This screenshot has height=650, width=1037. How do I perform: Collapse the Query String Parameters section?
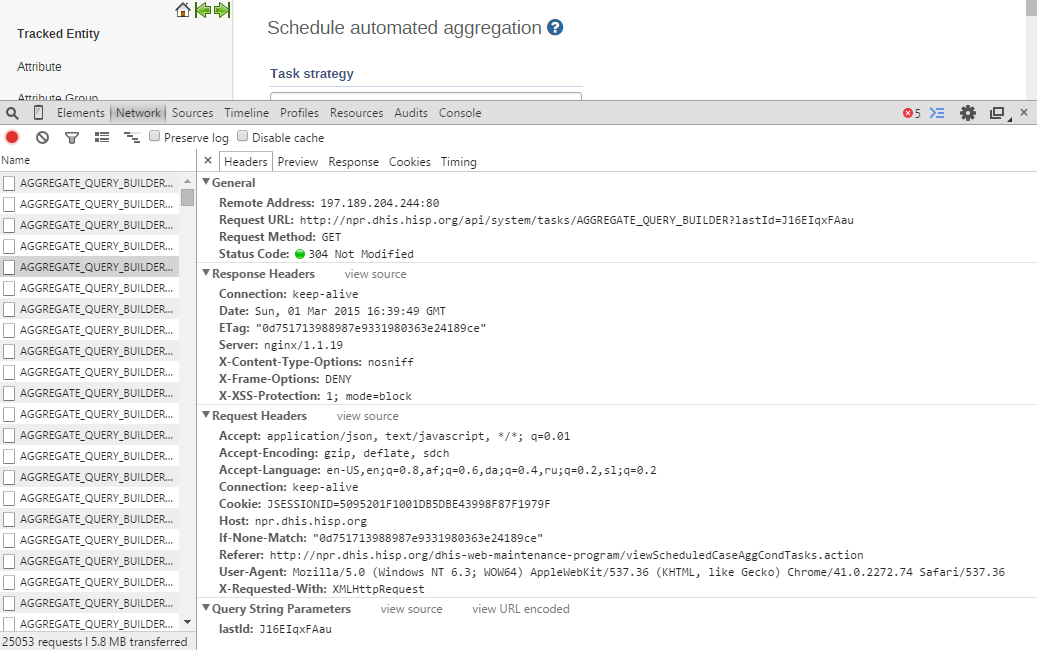coord(206,608)
